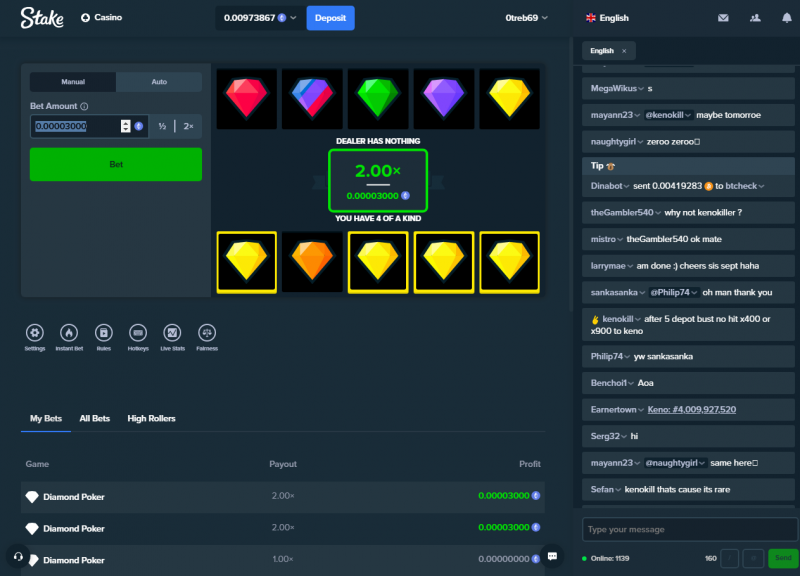Switch to the High Rollers tab
The width and height of the screenshot is (800, 576).
[x=151, y=418]
